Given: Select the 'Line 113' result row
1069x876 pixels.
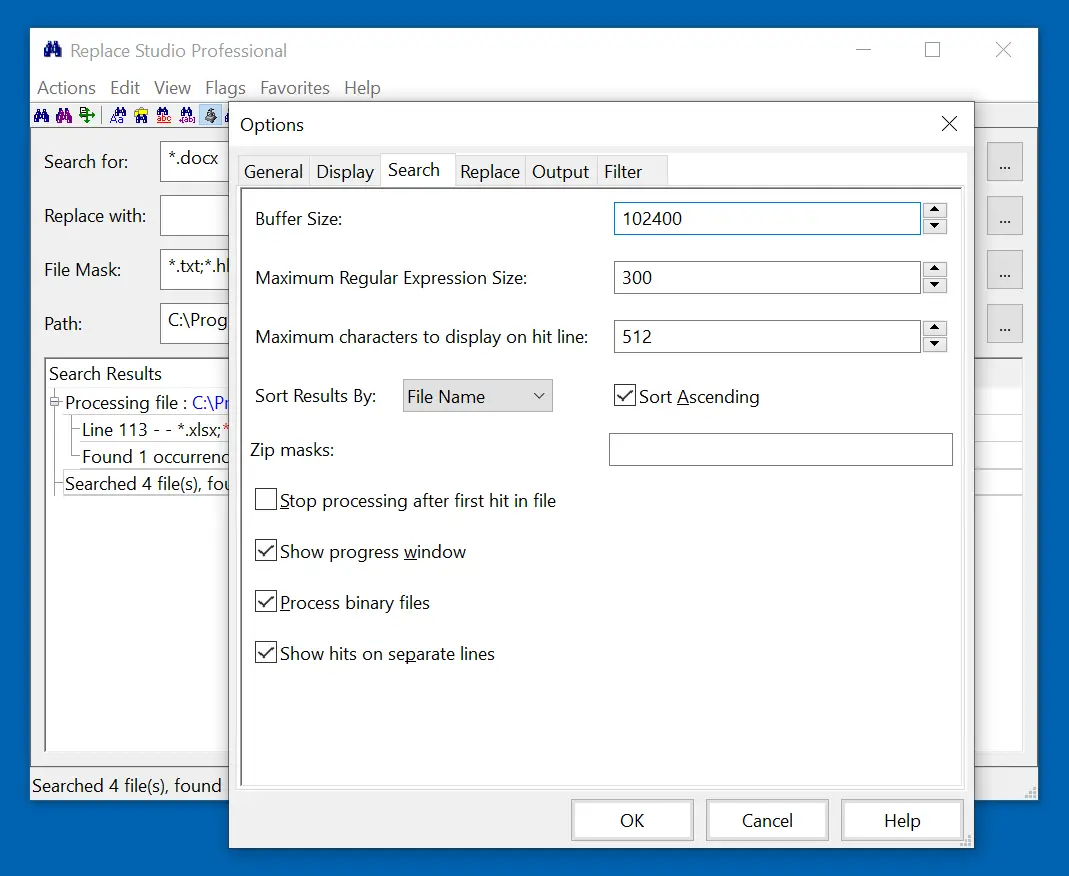Looking at the screenshot, I should (x=155, y=430).
